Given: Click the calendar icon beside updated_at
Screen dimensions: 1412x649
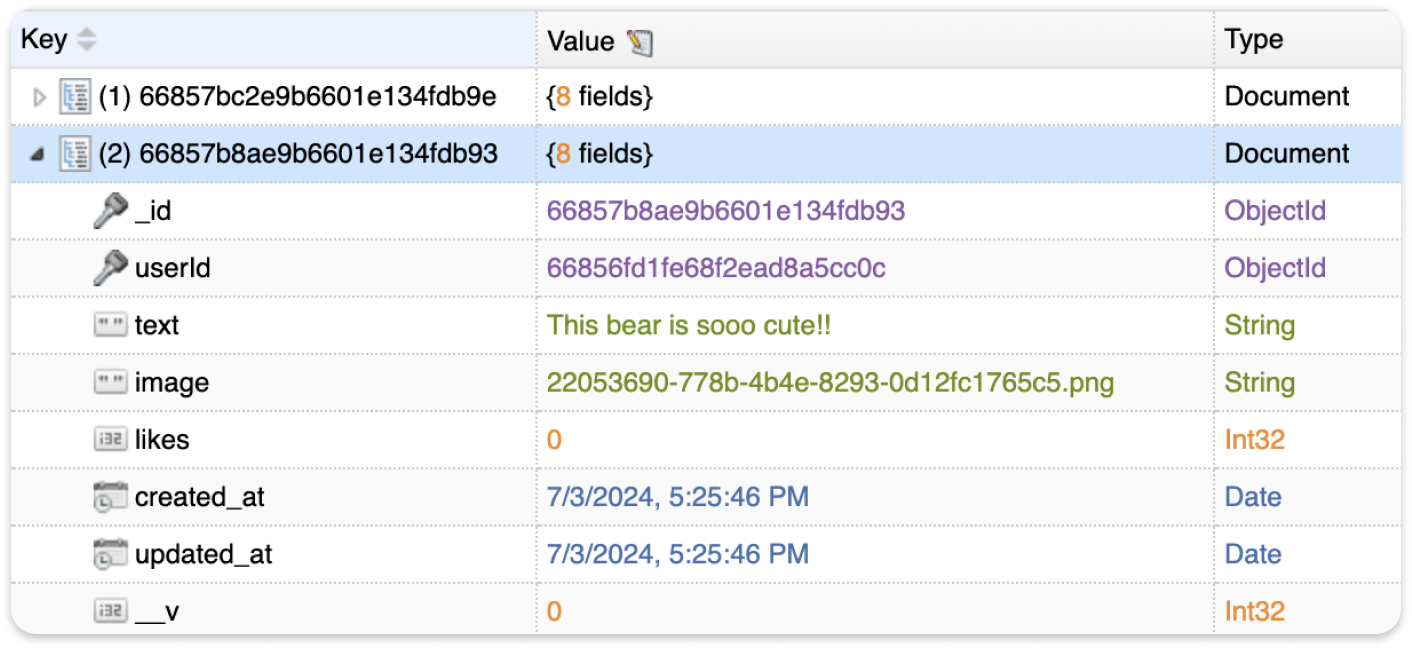Looking at the screenshot, I should point(110,554).
